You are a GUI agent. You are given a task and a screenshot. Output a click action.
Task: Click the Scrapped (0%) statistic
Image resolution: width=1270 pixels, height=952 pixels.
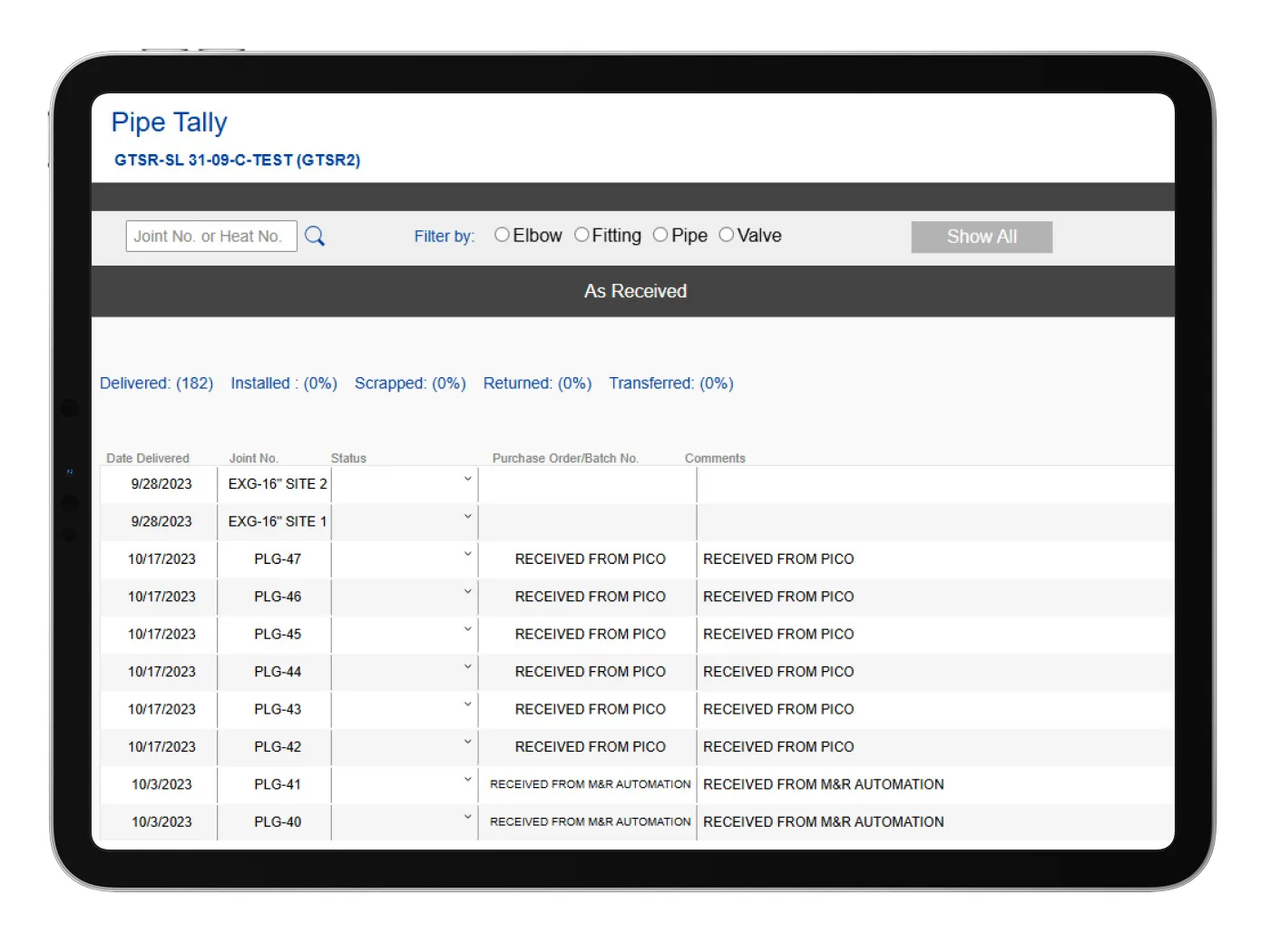click(x=410, y=383)
